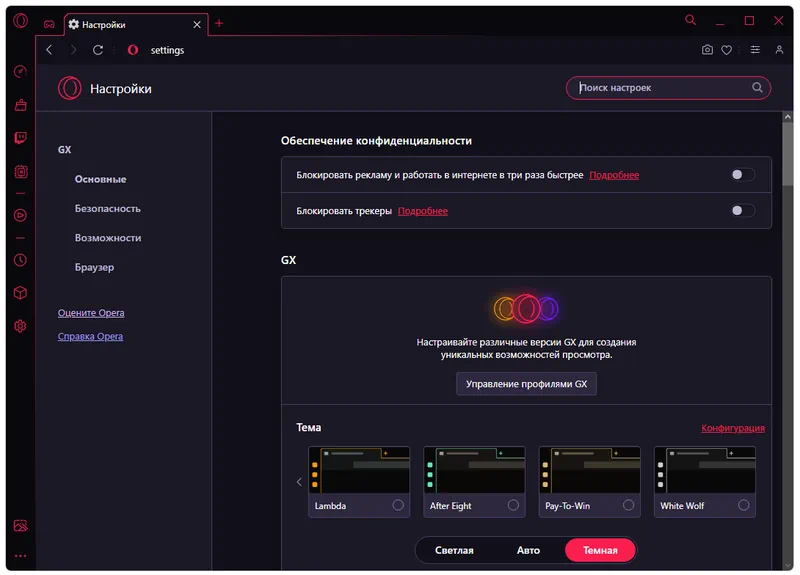Select the White Wolf theme radio button
The width and height of the screenshot is (800, 575).
coord(744,505)
